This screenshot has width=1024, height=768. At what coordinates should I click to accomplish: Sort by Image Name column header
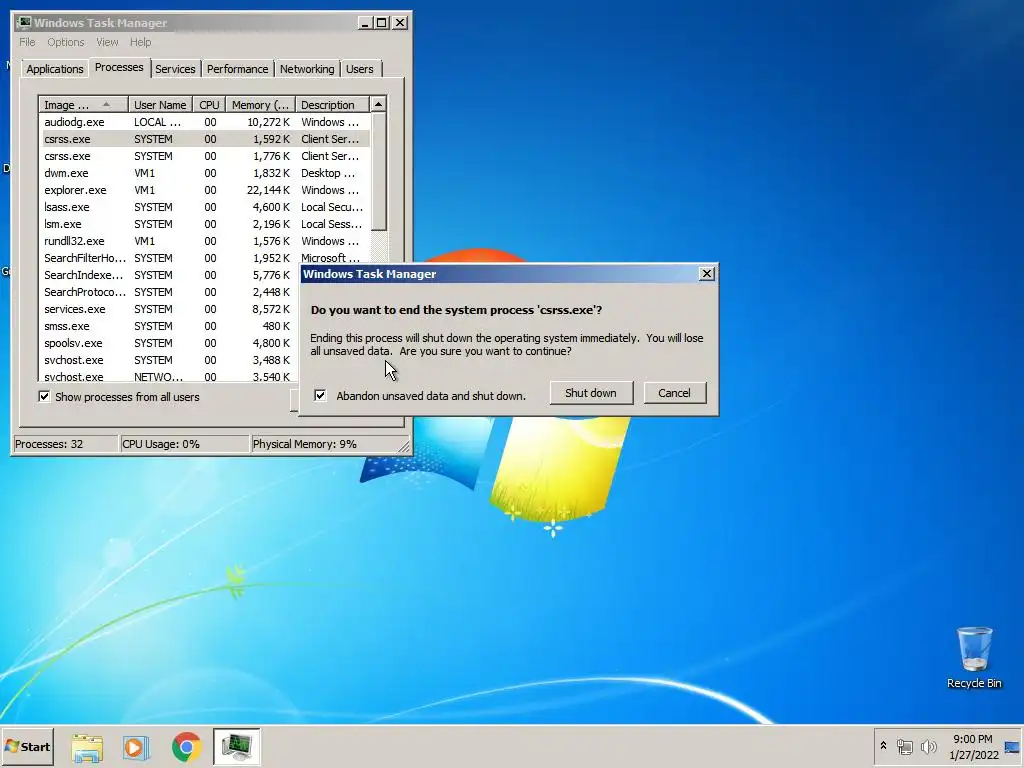[x=83, y=104]
